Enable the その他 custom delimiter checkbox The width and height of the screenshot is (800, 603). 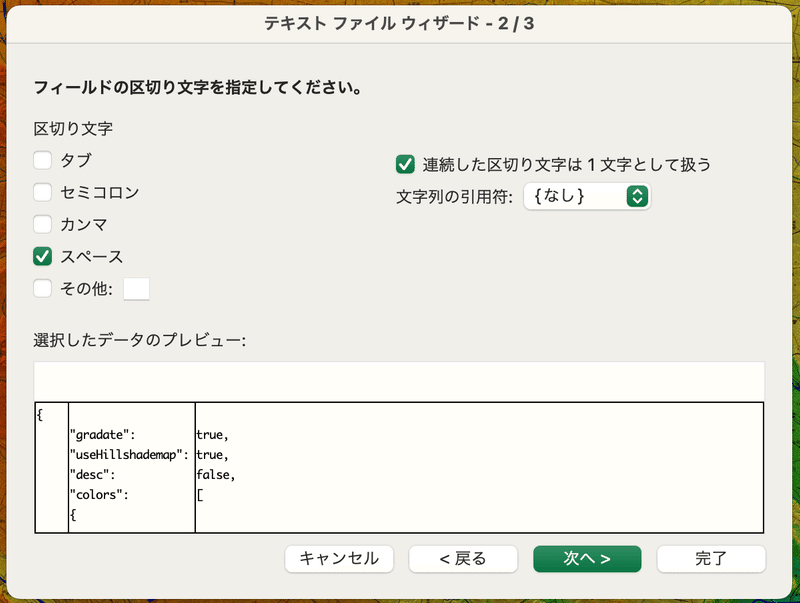click(42, 288)
